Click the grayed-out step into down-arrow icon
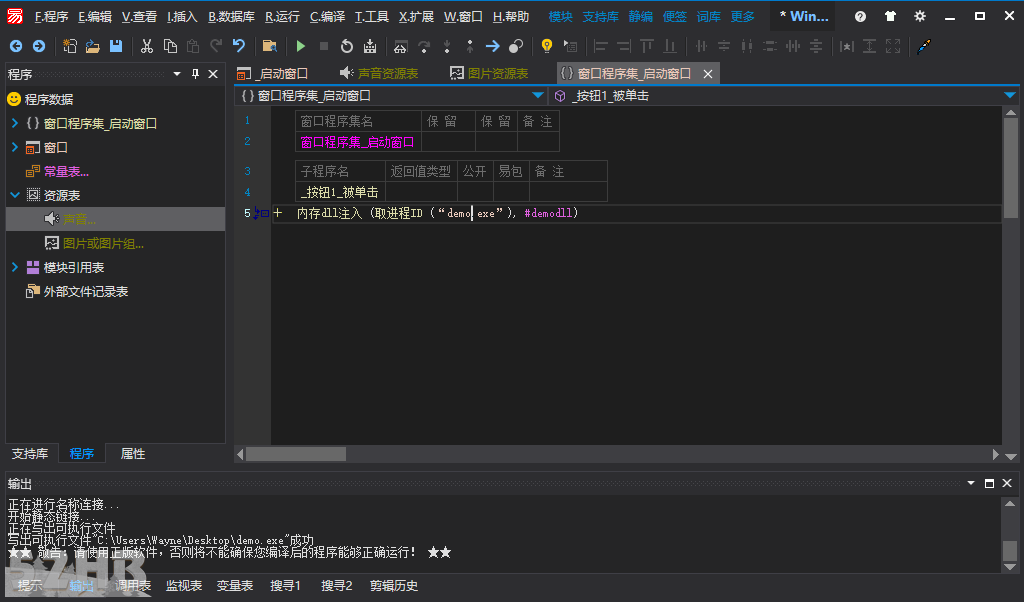This screenshot has width=1024, height=602. click(447, 46)
